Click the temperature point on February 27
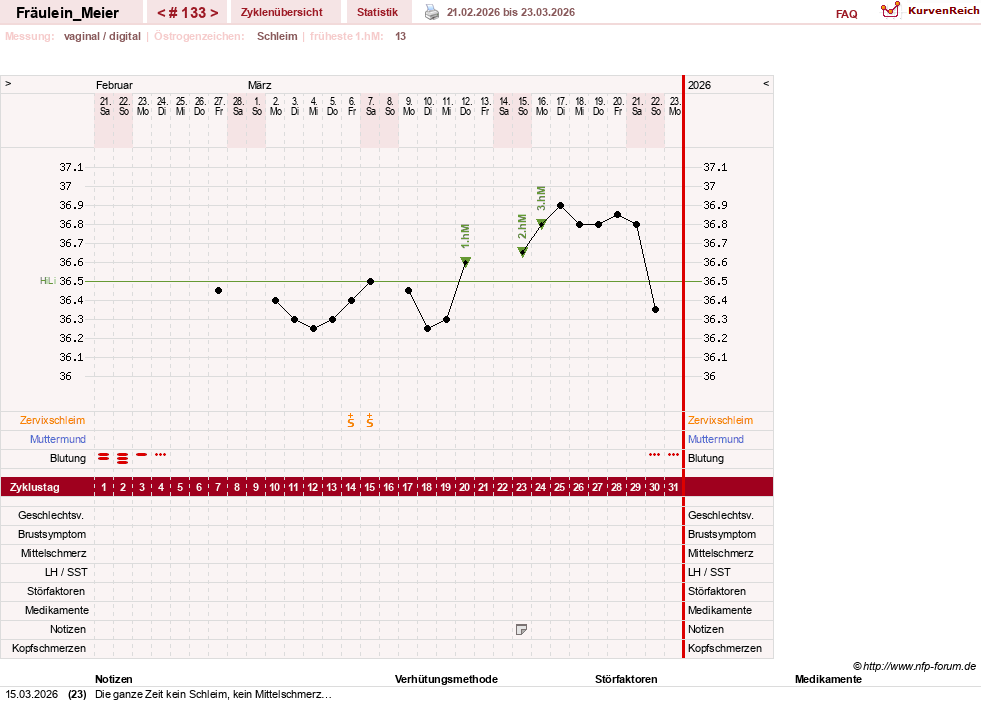 (218, 291)
